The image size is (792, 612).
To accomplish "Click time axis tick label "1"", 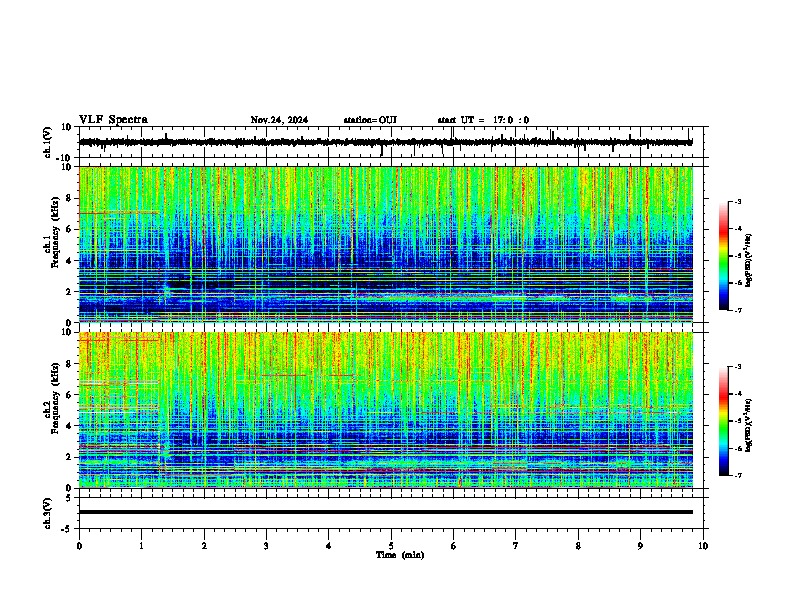I will 141,546.
